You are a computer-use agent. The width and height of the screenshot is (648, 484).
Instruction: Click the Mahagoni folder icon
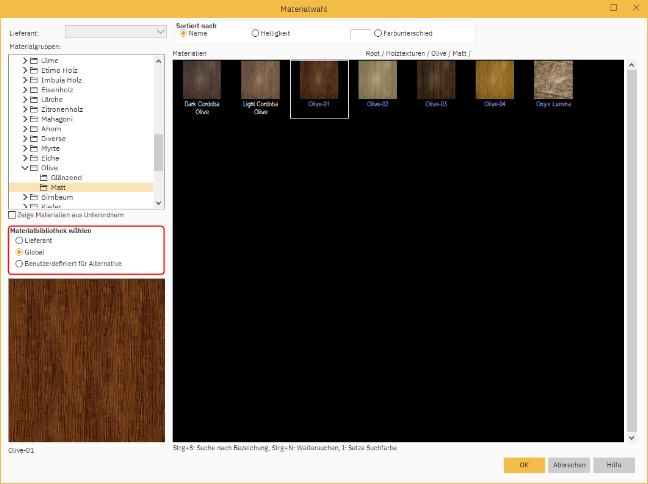(33, 118)
